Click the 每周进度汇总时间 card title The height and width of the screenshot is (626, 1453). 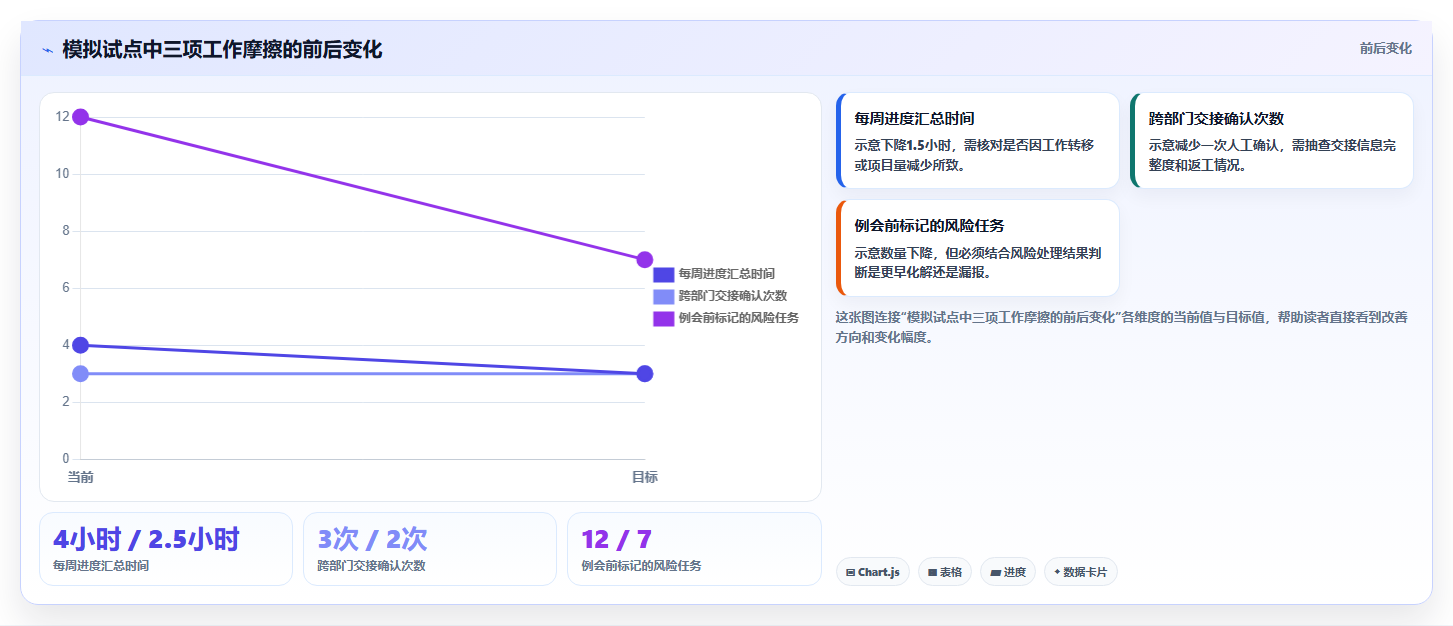pos(914,118)
